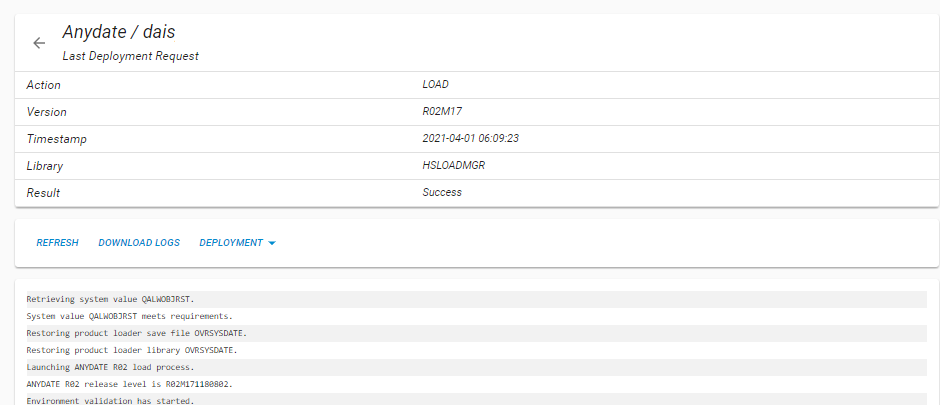Click the caret arrow beside DEPLOYMENT
The image size is (940, 405).
click(272, 243)
